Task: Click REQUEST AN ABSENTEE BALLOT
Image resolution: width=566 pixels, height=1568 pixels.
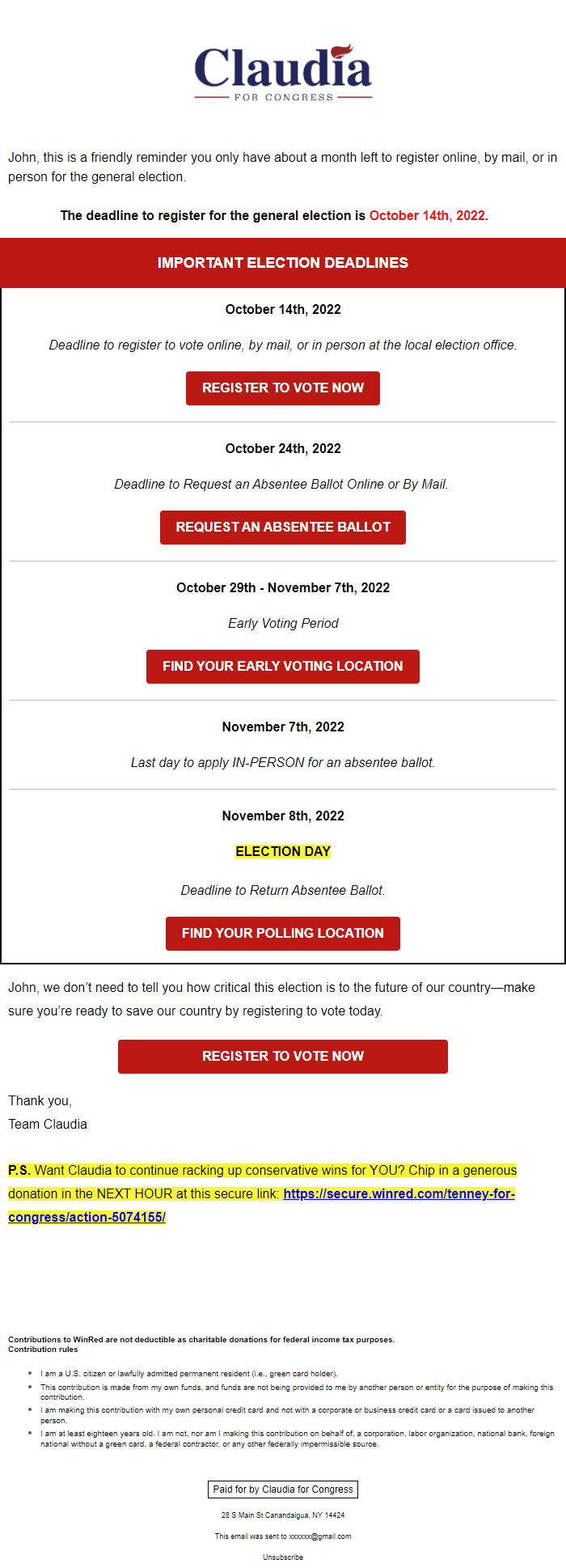Action: click(283, 527)
